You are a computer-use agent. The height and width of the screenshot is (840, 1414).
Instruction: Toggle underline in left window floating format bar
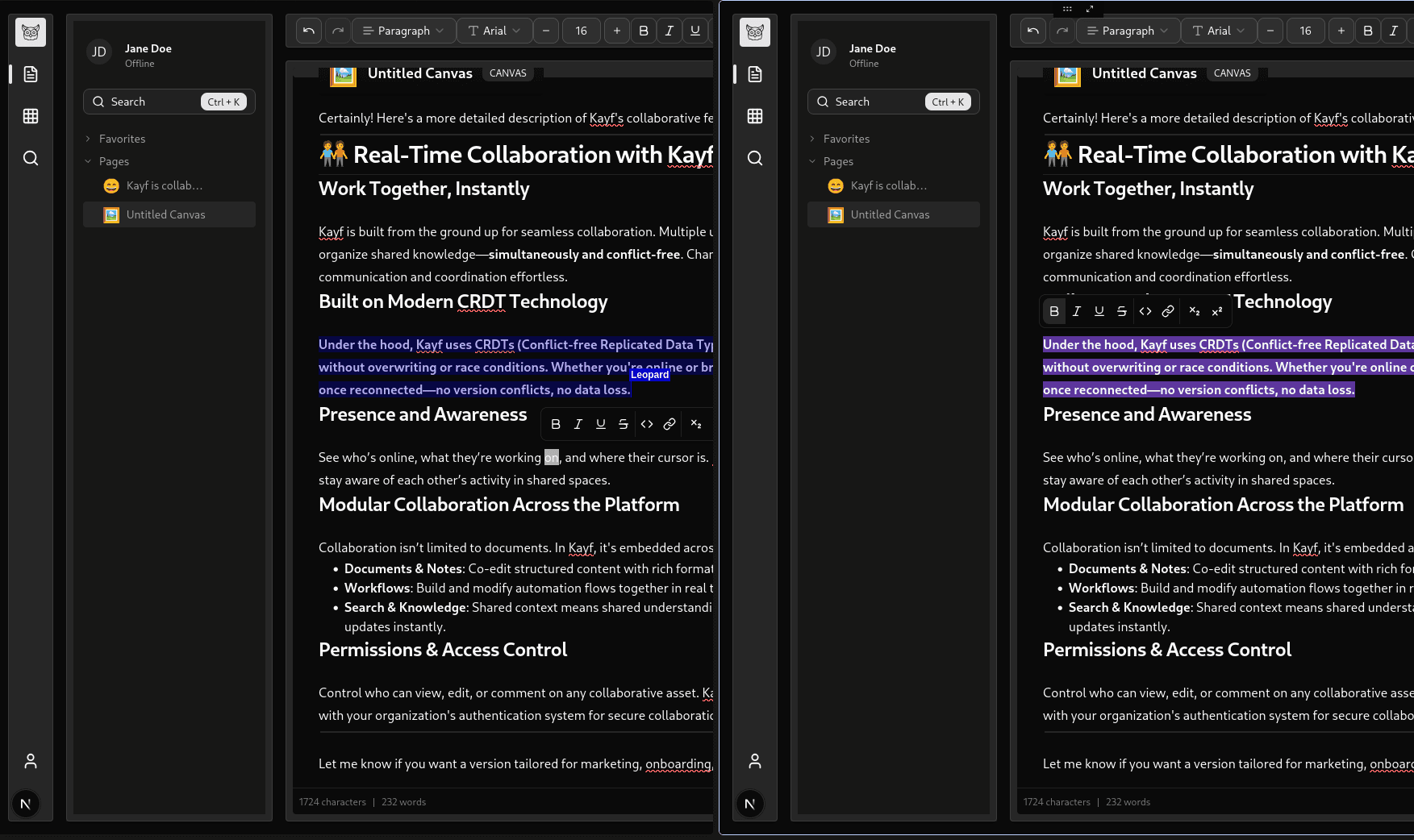601,424
